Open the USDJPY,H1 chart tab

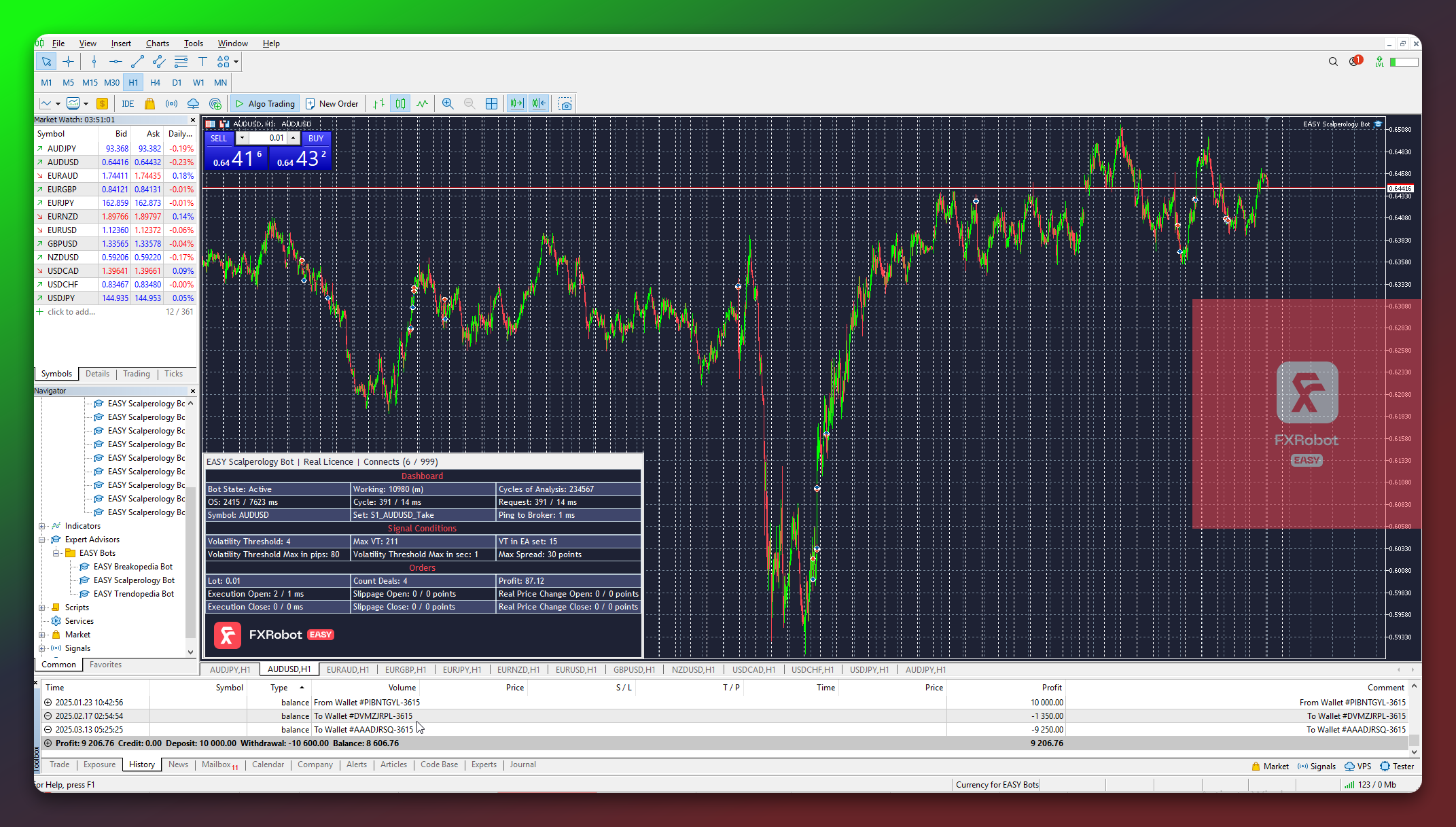click(x=869, y=670)
